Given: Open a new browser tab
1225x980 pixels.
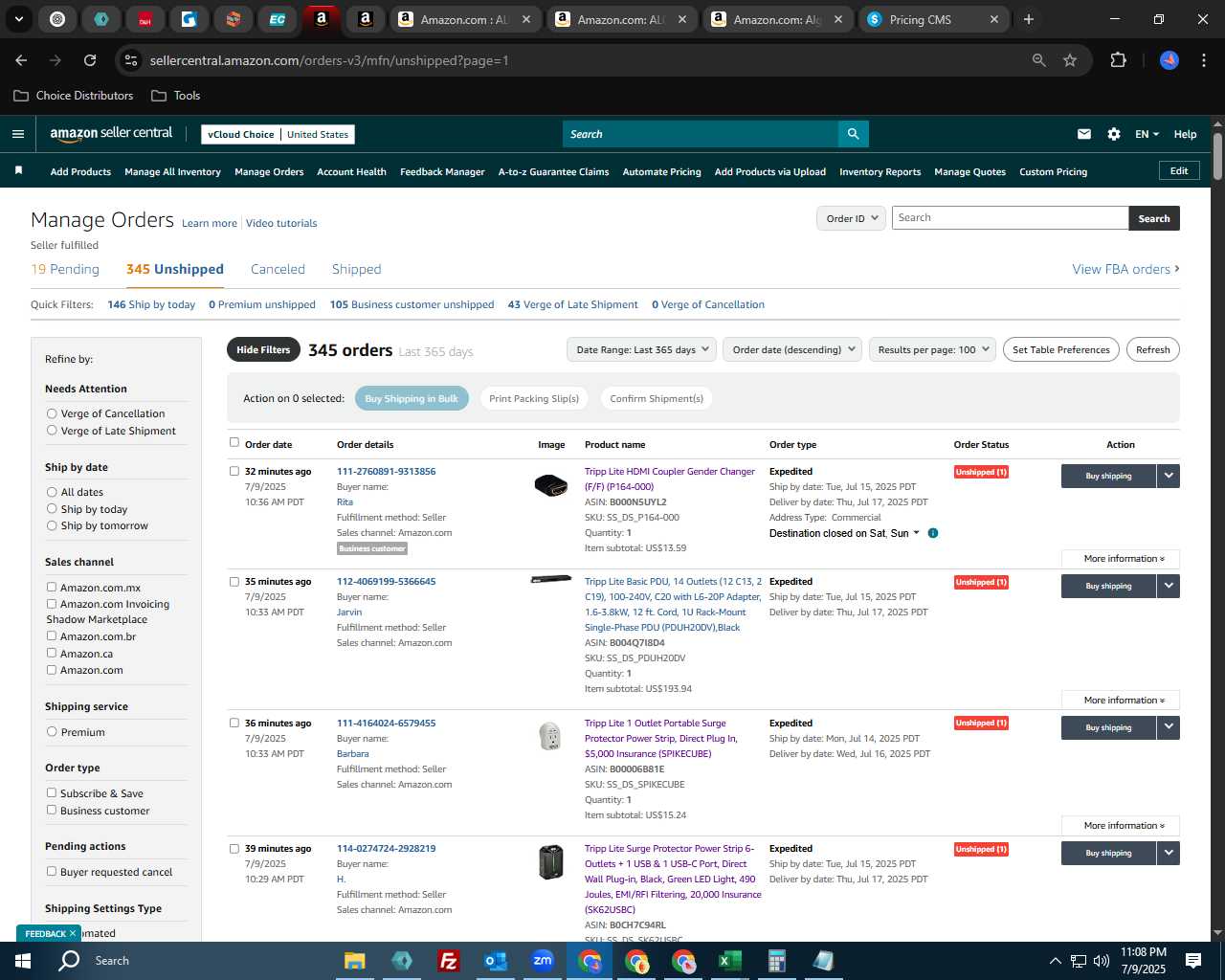Looking at the screenshot, I should click(x=1029, y=19).
